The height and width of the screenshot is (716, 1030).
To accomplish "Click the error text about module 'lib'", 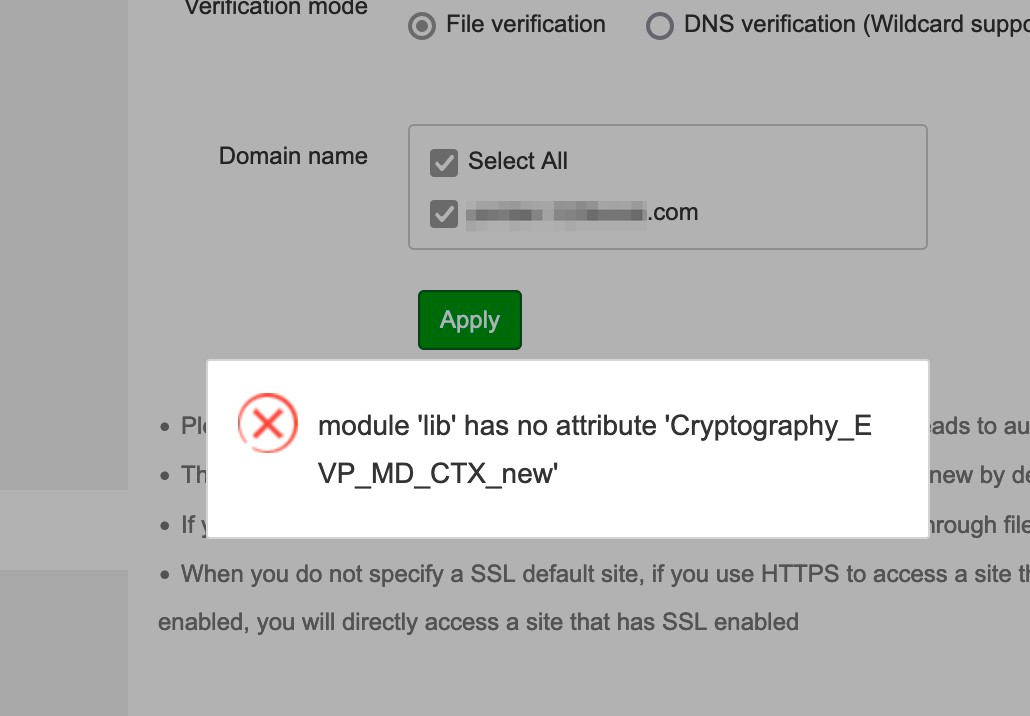I will tap(595, 448).
